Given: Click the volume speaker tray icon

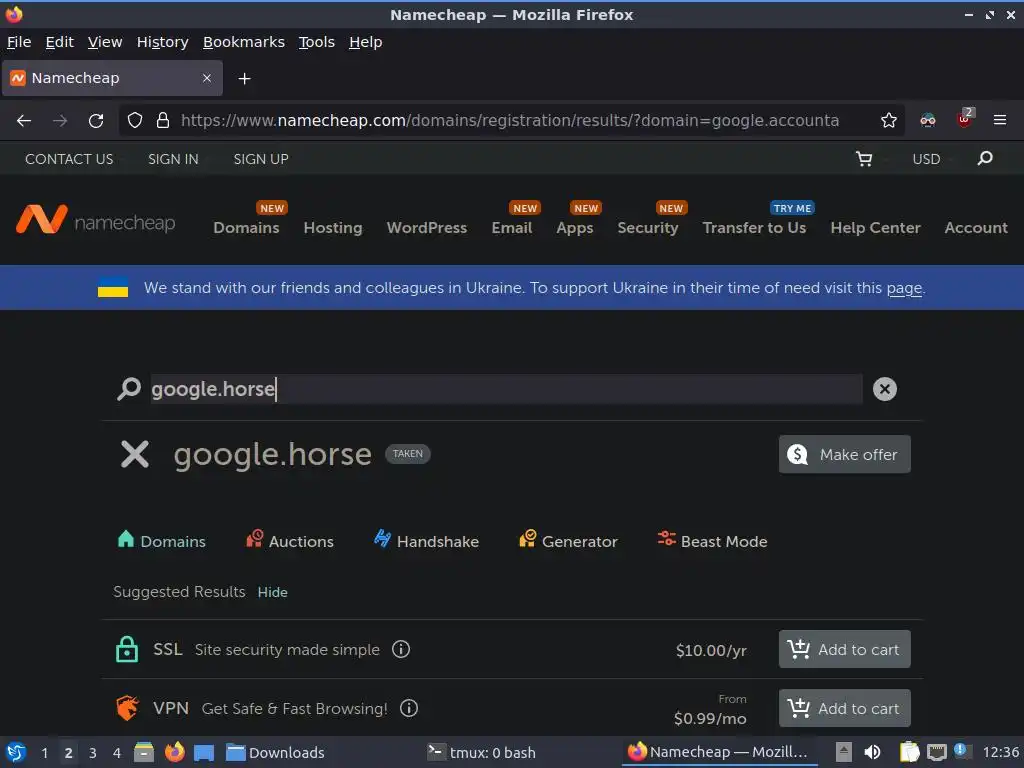Looking at the screenshot, I should point(872,752).
